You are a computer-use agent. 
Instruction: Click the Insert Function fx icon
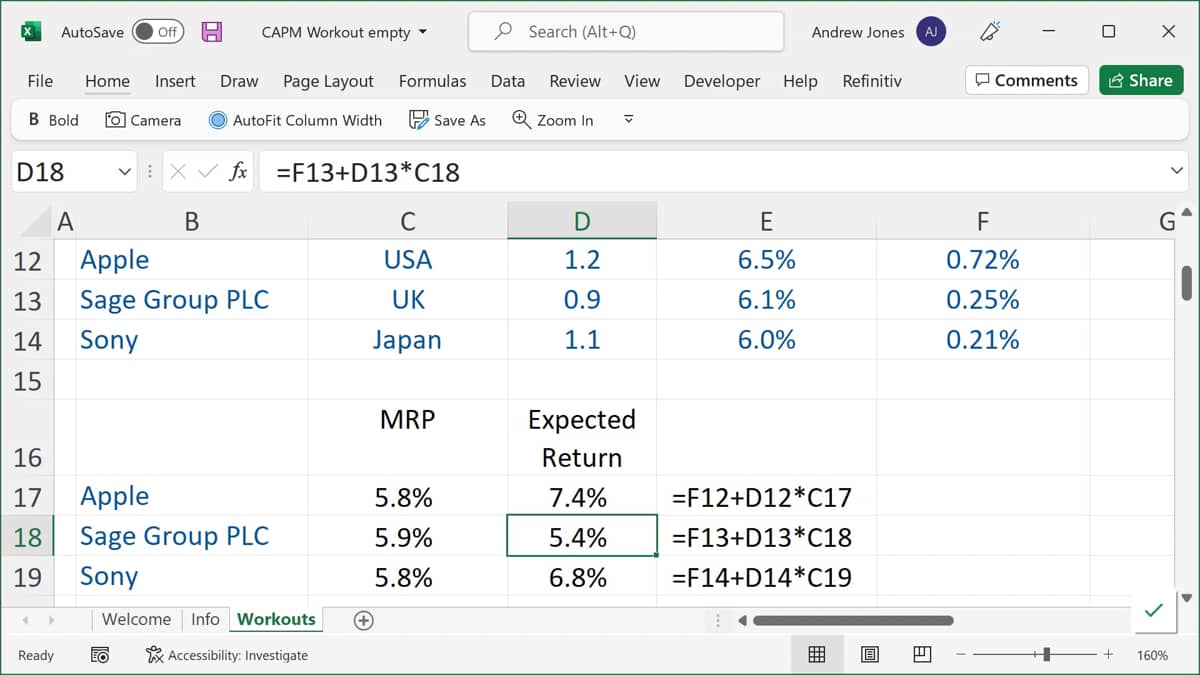click(x=238, y=172)
